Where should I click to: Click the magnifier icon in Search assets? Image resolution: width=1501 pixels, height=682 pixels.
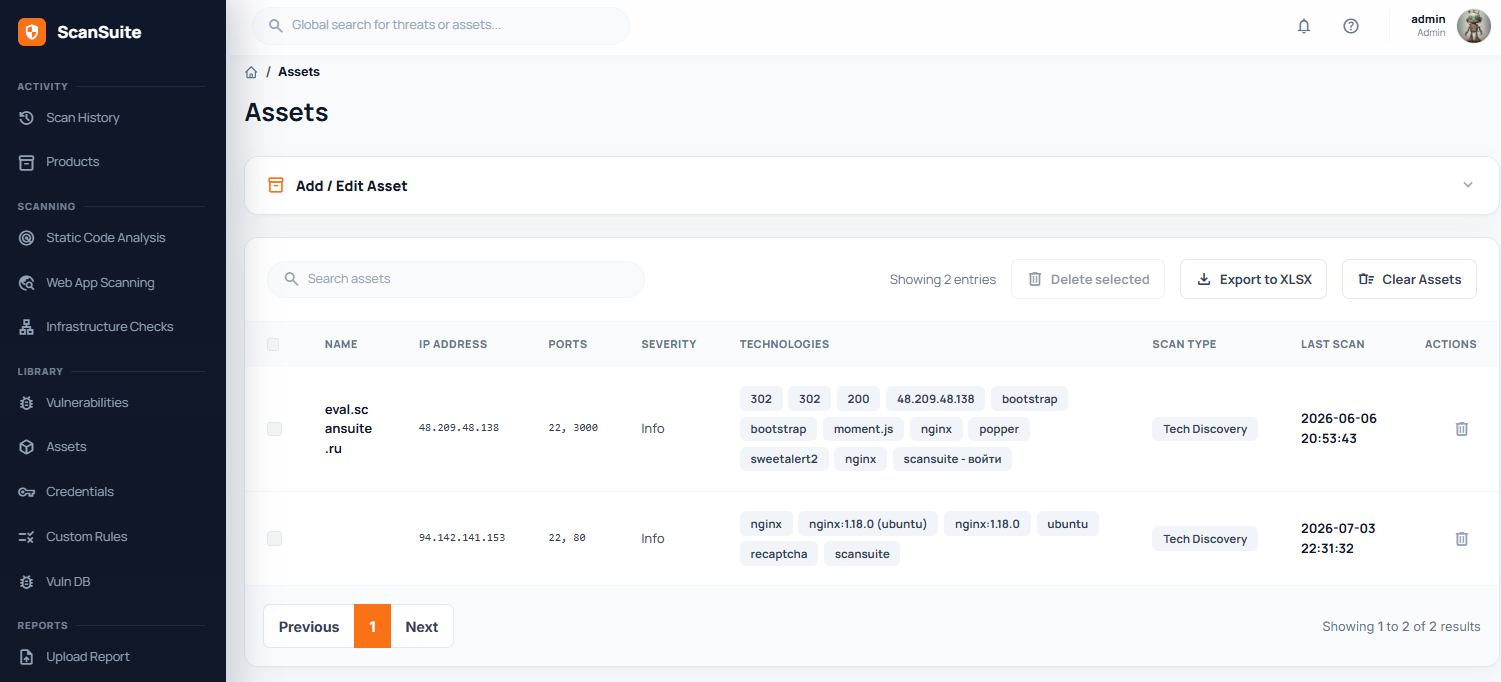coord(292,279)
